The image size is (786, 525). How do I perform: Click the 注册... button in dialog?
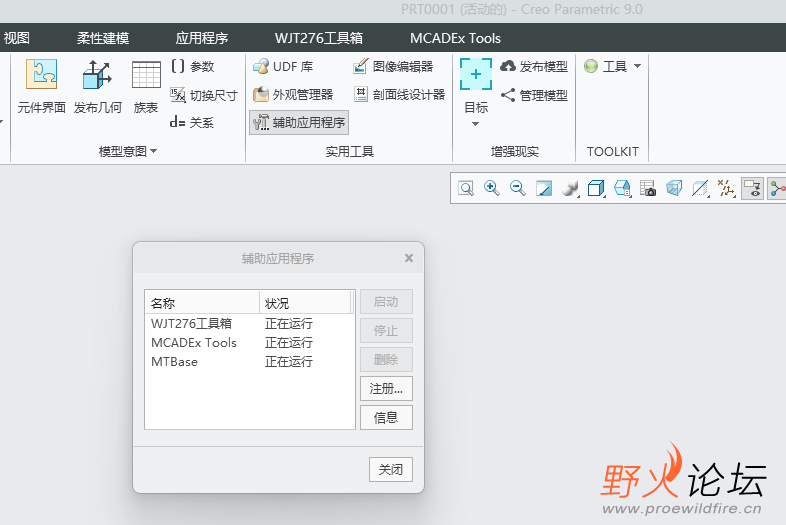pos(386,389)
